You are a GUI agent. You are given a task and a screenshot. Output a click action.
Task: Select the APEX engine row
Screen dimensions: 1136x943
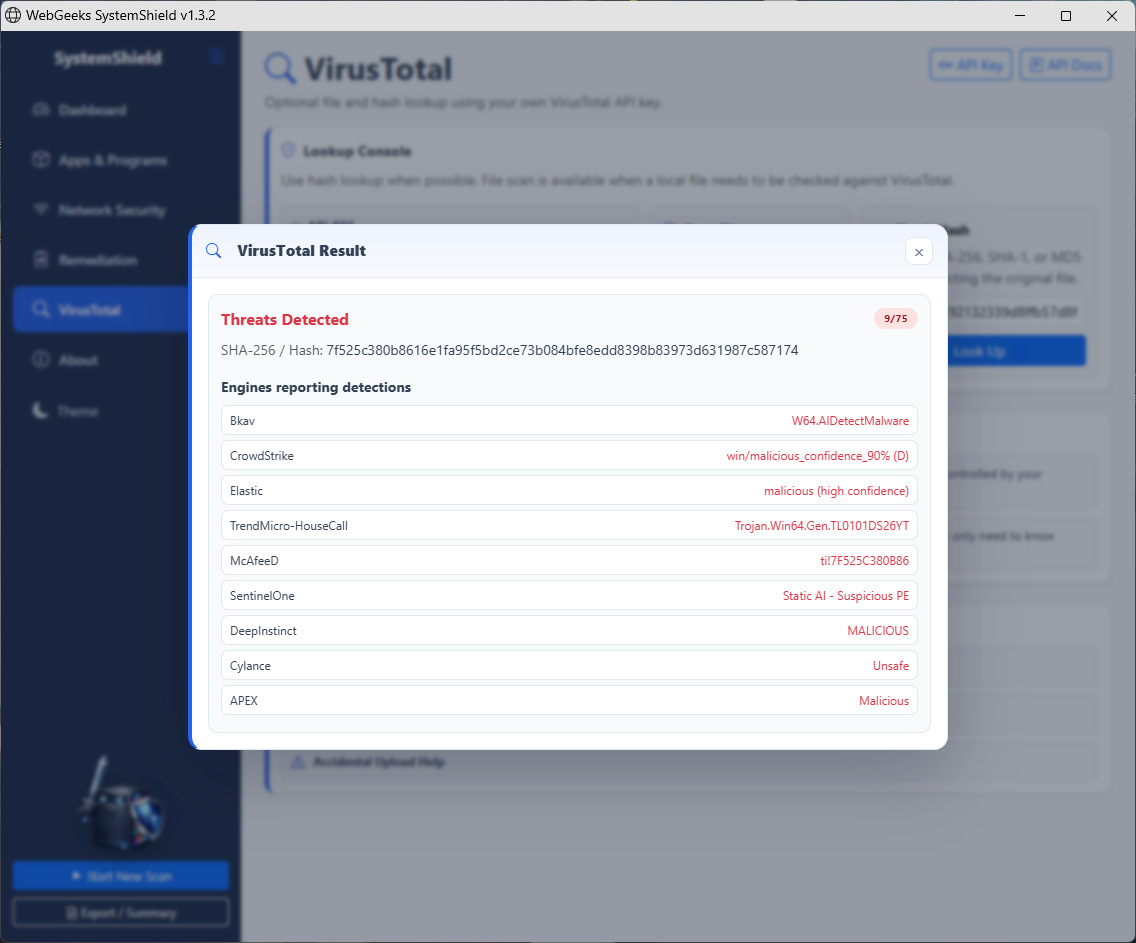click(x=569, y=700)
